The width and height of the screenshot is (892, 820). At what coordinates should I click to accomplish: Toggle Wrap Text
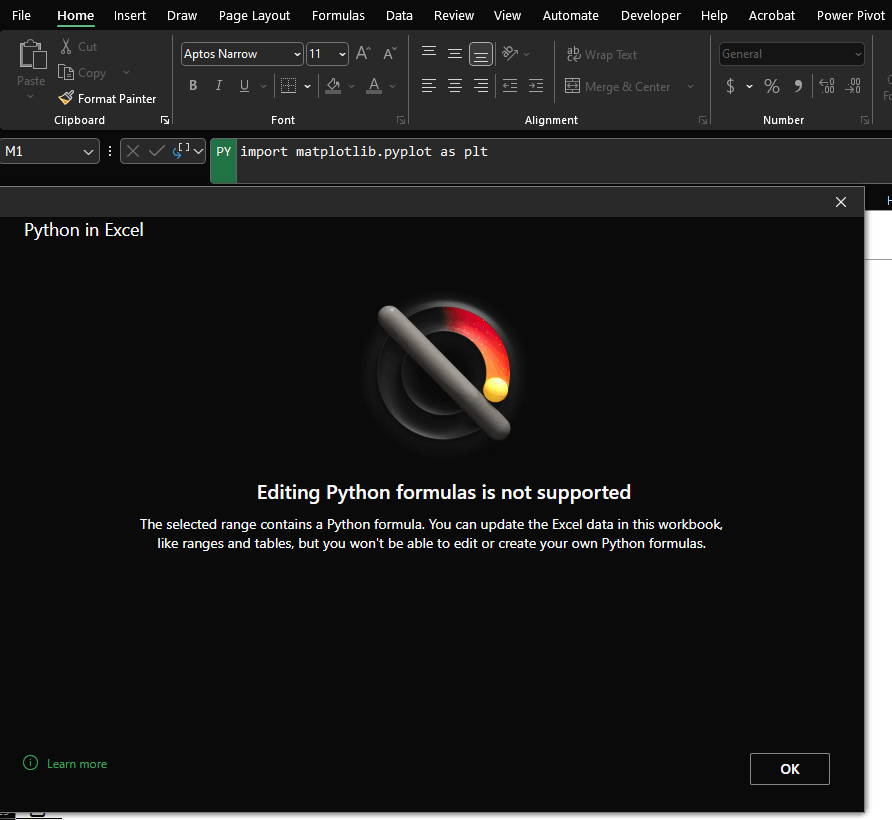[x=602, y=55]
